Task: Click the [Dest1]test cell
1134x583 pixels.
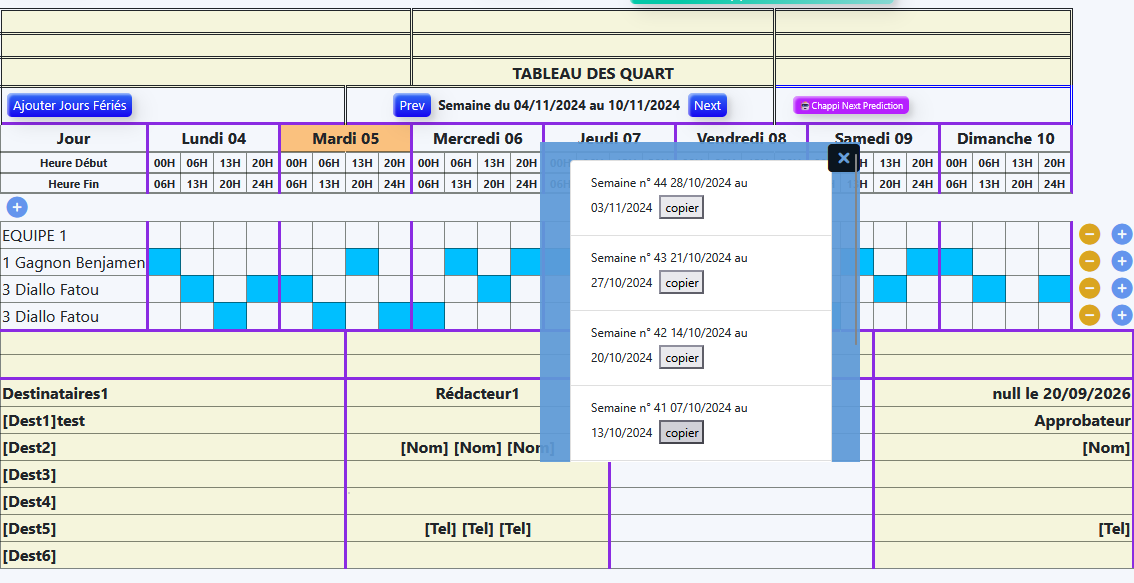Action: pos(172,420)
